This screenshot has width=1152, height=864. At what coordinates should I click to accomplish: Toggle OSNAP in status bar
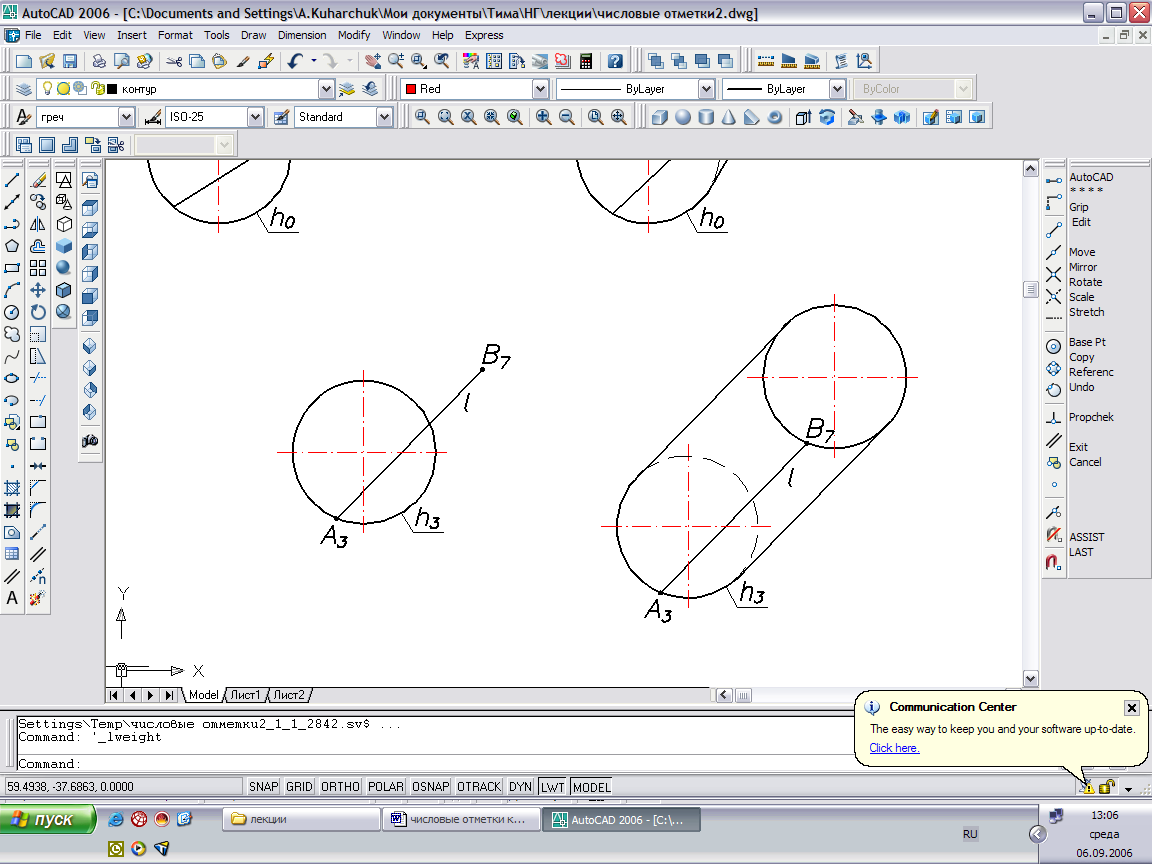tap(431, 787)
